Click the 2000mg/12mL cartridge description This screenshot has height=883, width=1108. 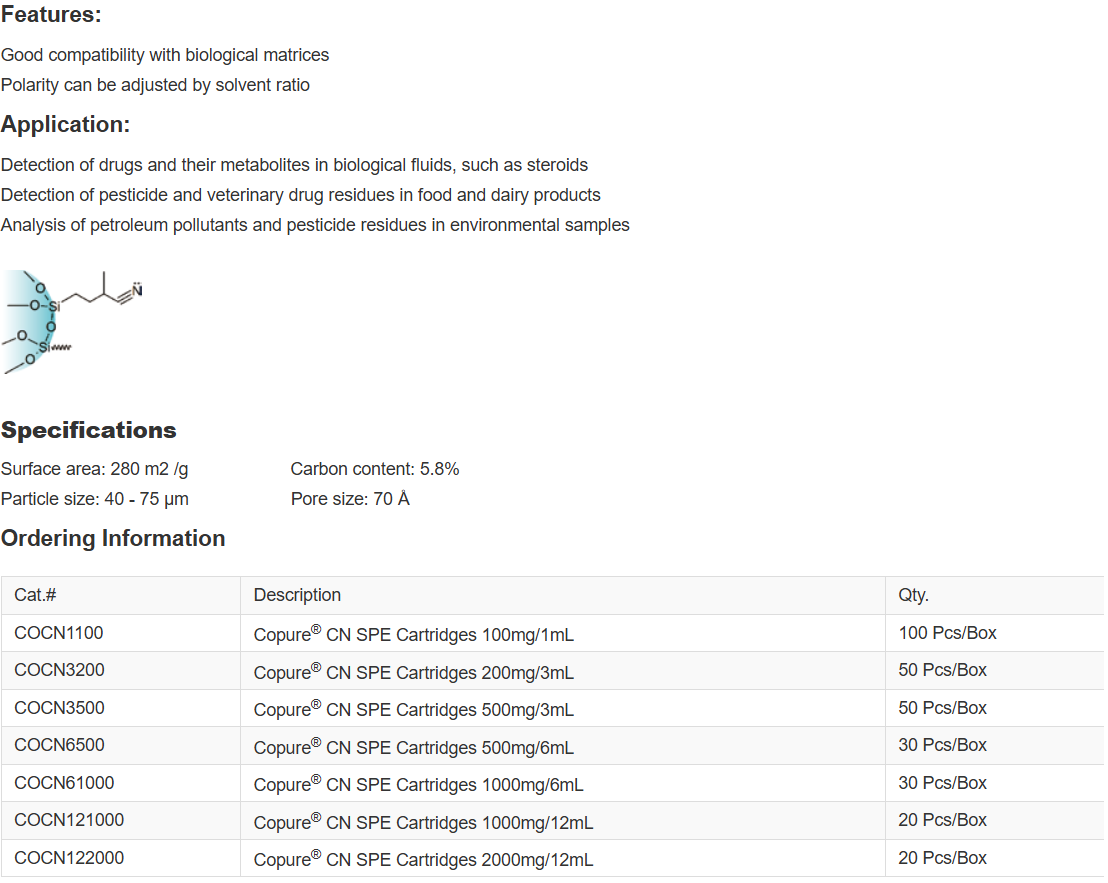click(x=423, y=859)
